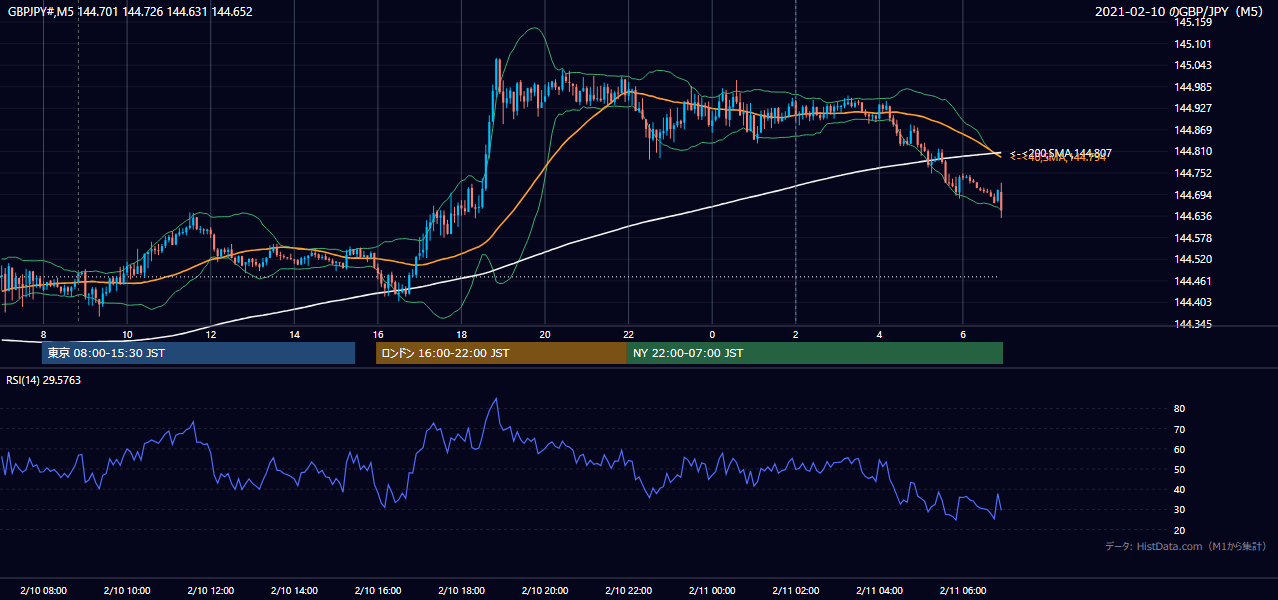The height and width of the screenshot is (600, 1278).
Task: Click hour tick 14 on price chart axis
Action: (294, 334)
